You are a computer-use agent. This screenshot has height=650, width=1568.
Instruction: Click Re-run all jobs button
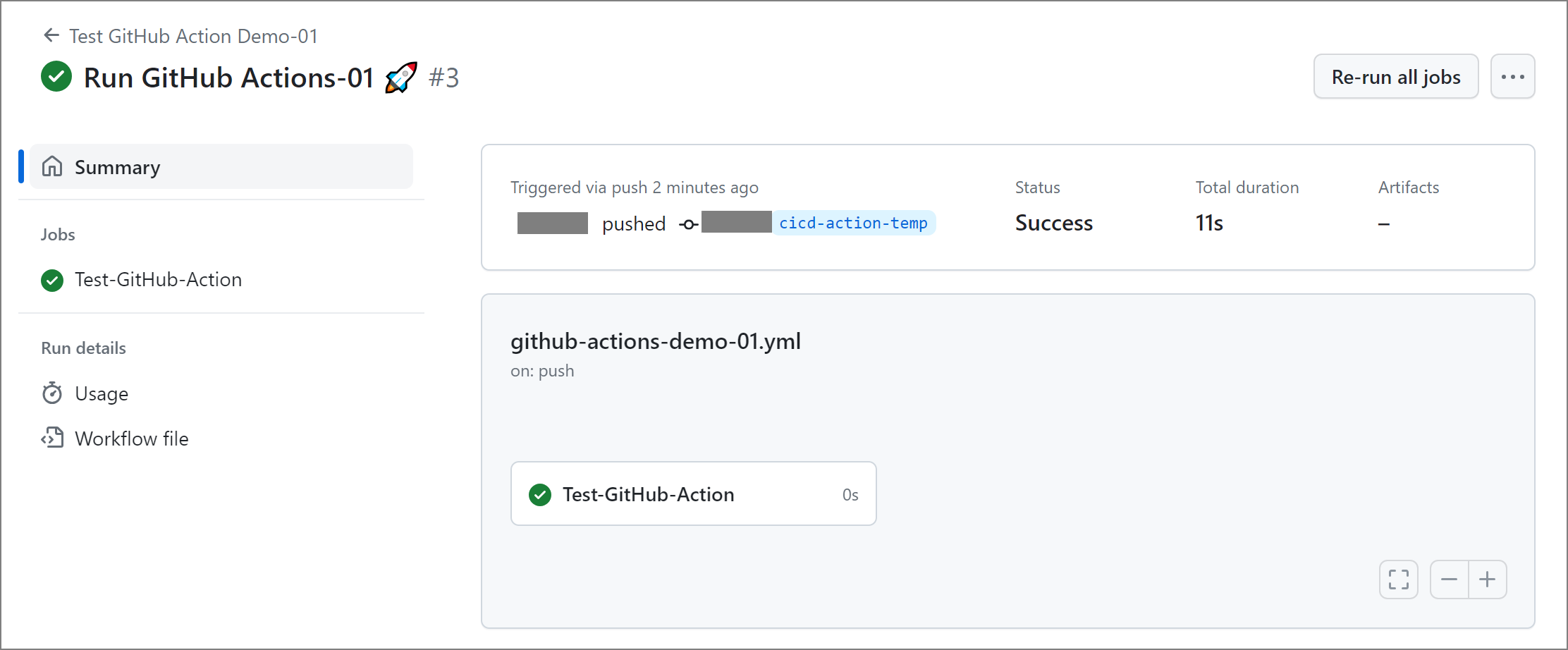coord(1396,76)
